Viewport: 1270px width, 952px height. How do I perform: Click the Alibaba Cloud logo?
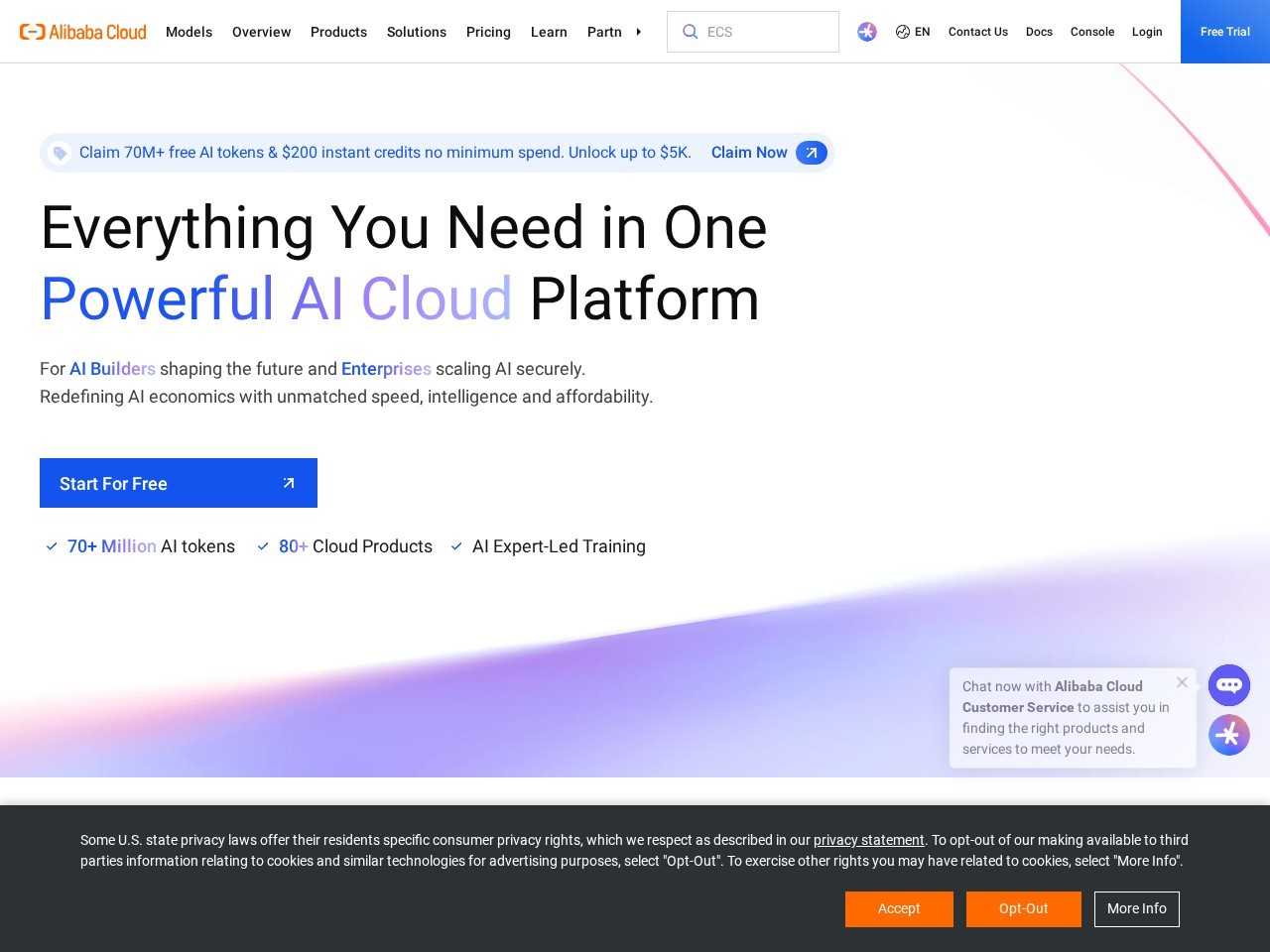tap(83, 32)
